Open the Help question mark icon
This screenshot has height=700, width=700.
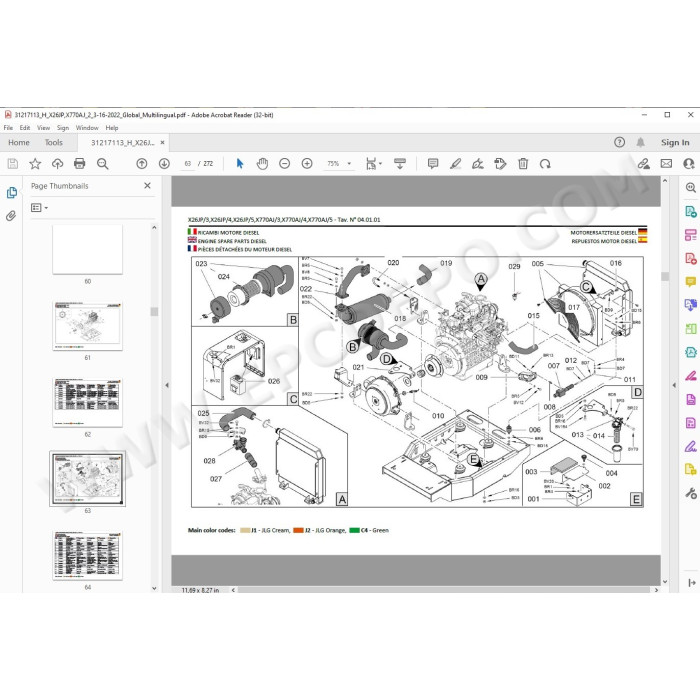click(x=619, y=142)
